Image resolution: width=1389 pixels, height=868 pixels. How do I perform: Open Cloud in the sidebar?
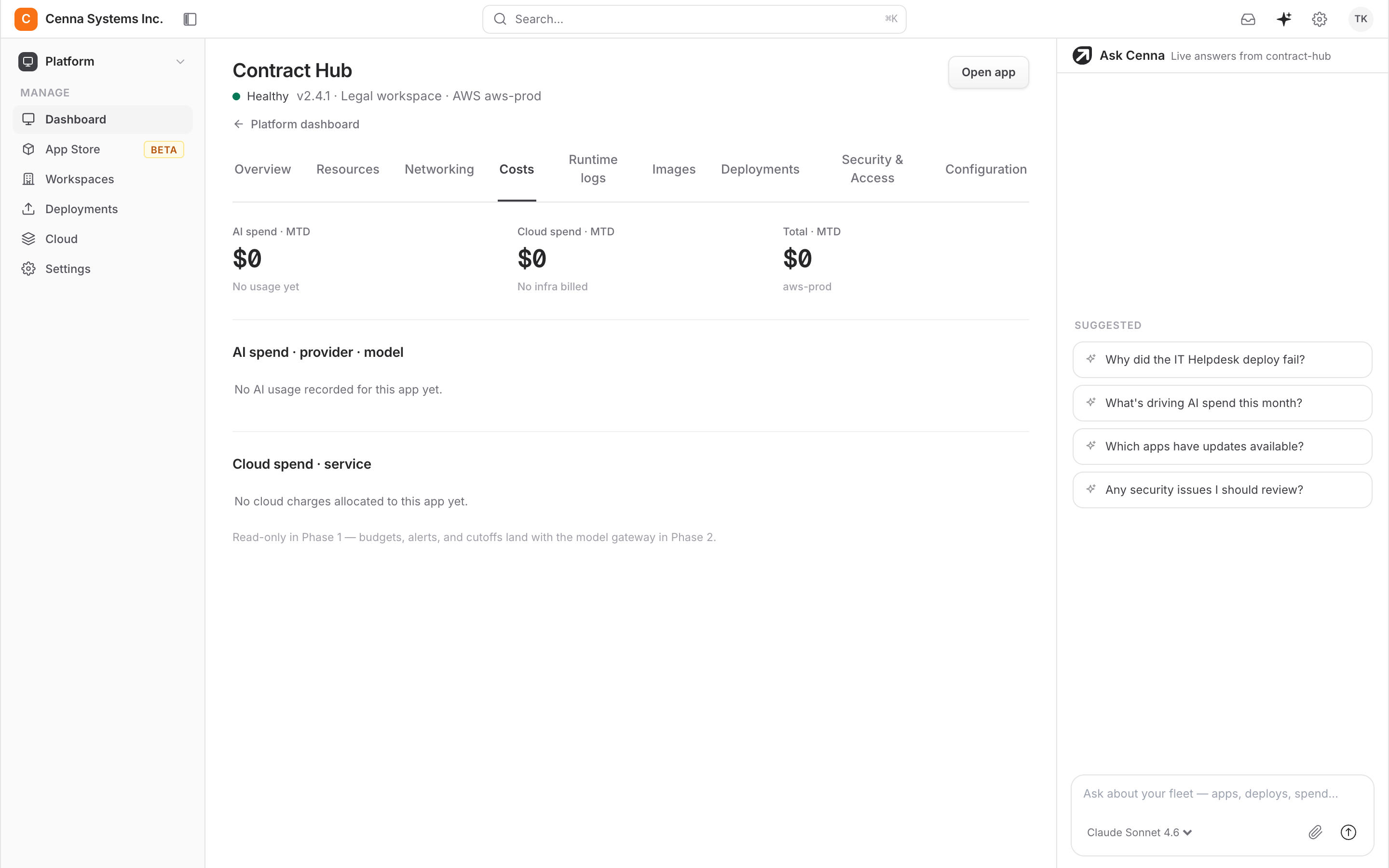click(x=103, y=239)
